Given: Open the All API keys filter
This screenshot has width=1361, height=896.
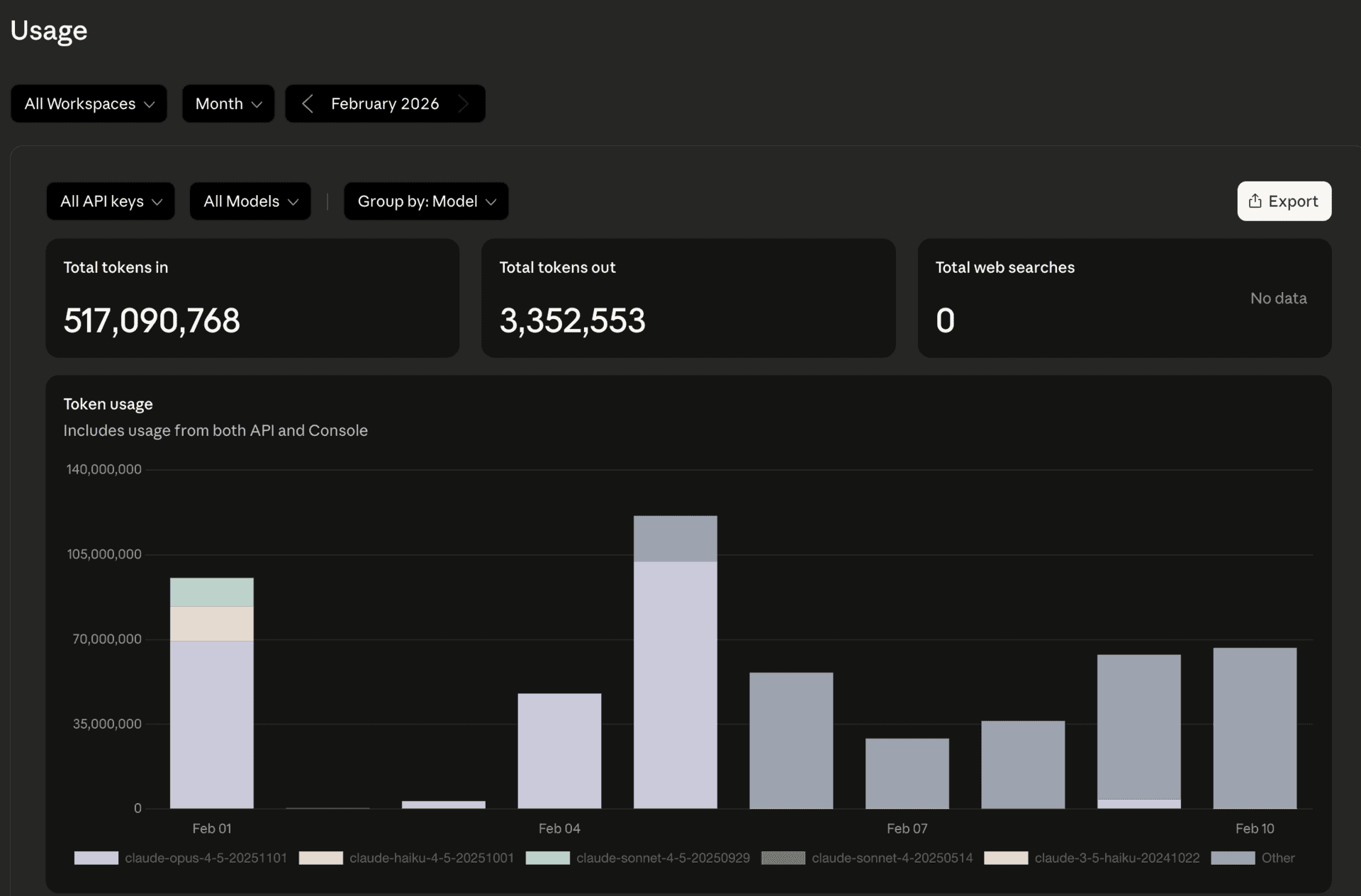Looking at the screenshot, I should point(111,201).
